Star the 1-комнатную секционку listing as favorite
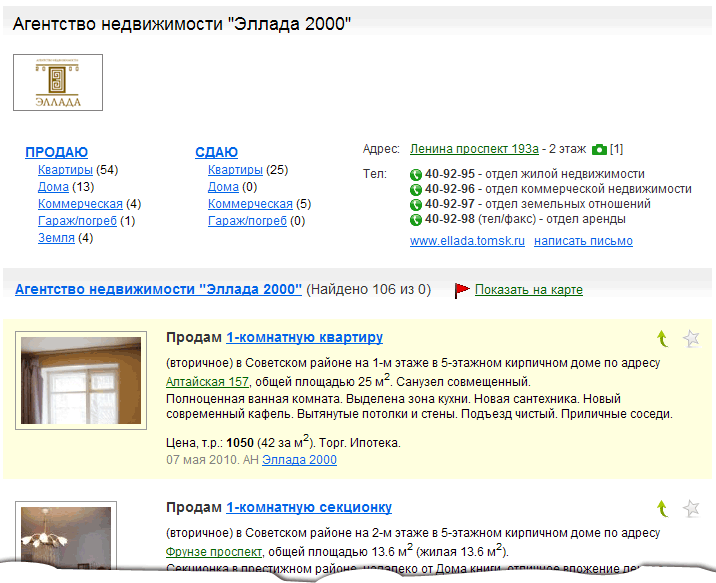Image resolution: width=716 pixels, height=583 pixels. (690, 509)
